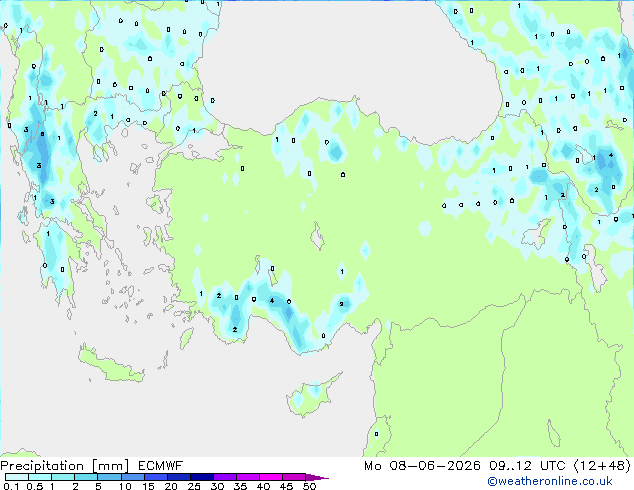Click the legend label '0.5'
Screen dimensions: 634x490
point(34,486)
